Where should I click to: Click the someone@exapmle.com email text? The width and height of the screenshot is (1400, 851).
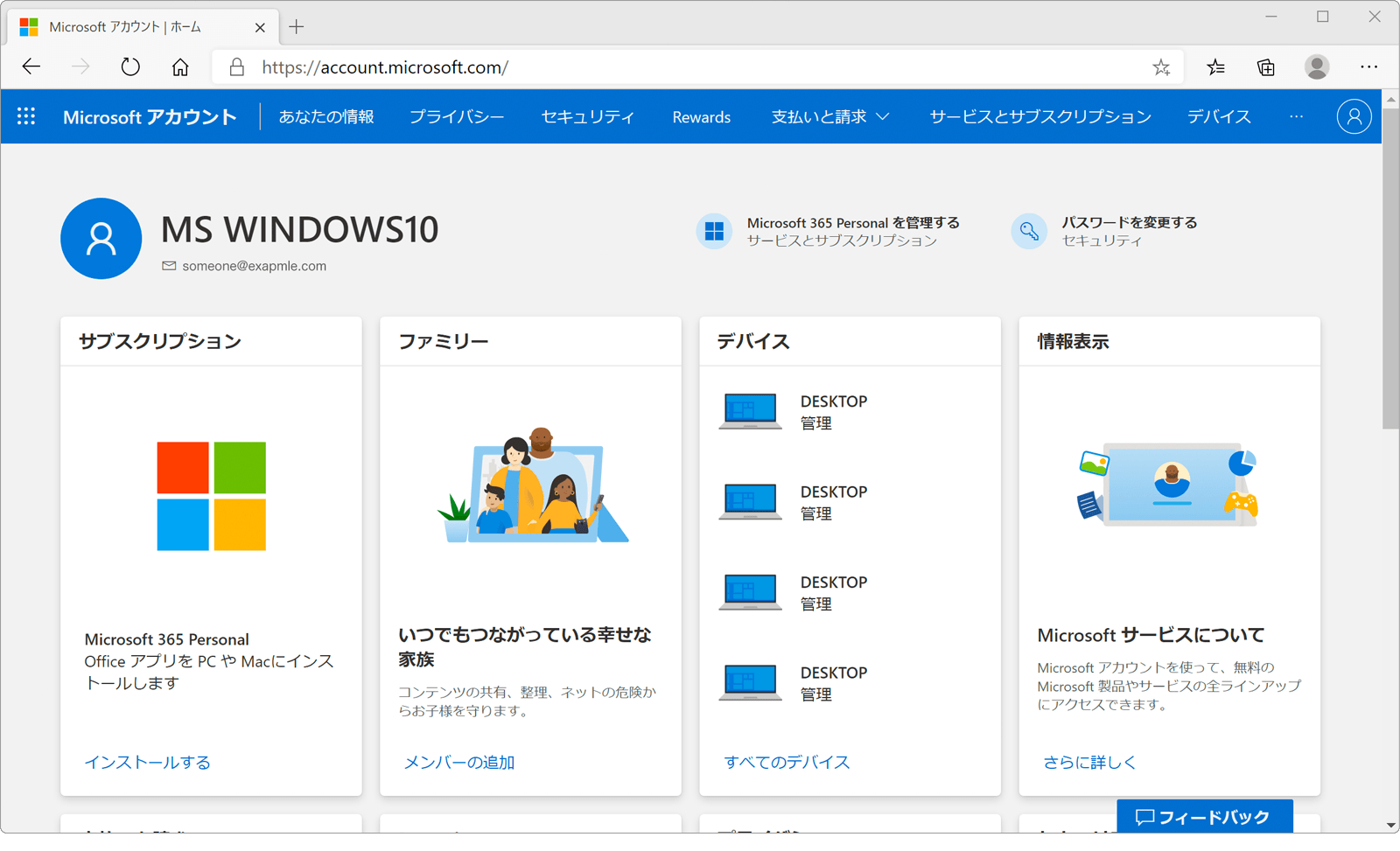(255, 266)
